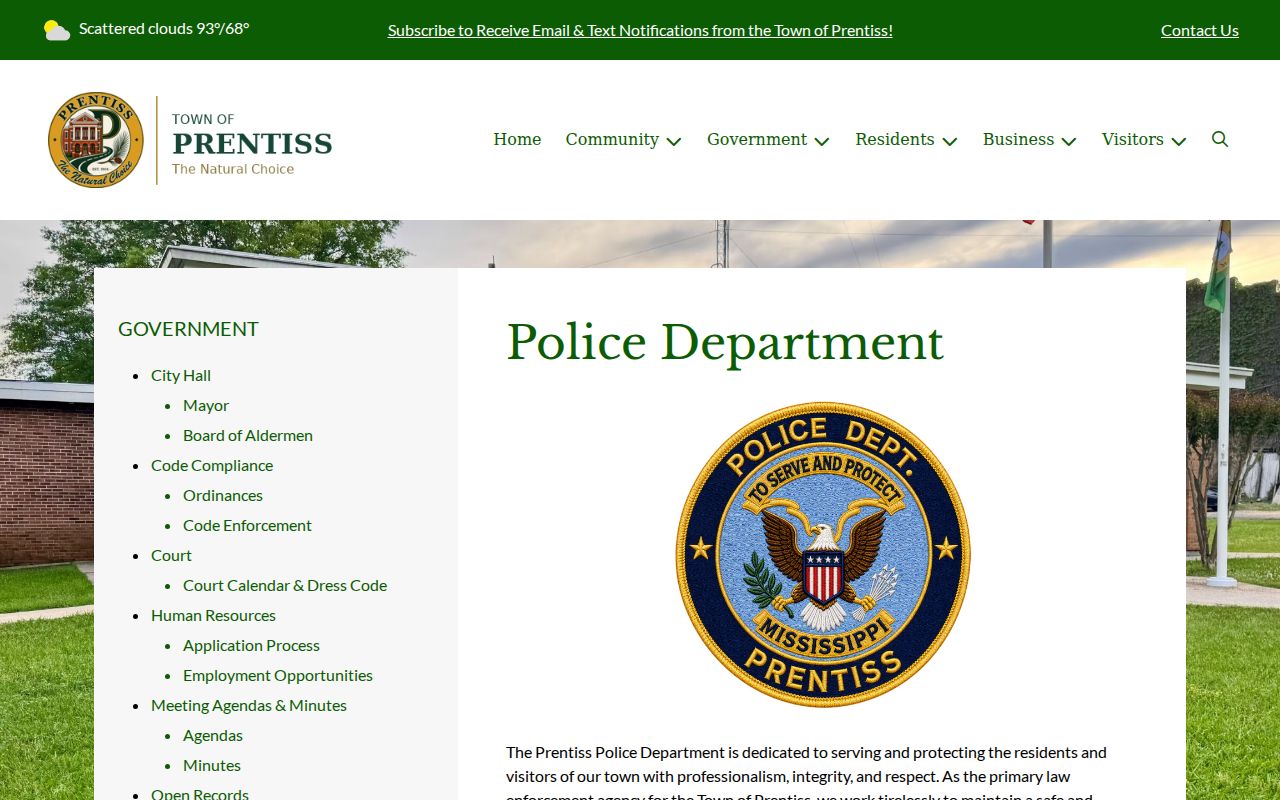Screen dimensions: 1280x800
Task: Click the Police Department page heading
Action: (725, 343)
